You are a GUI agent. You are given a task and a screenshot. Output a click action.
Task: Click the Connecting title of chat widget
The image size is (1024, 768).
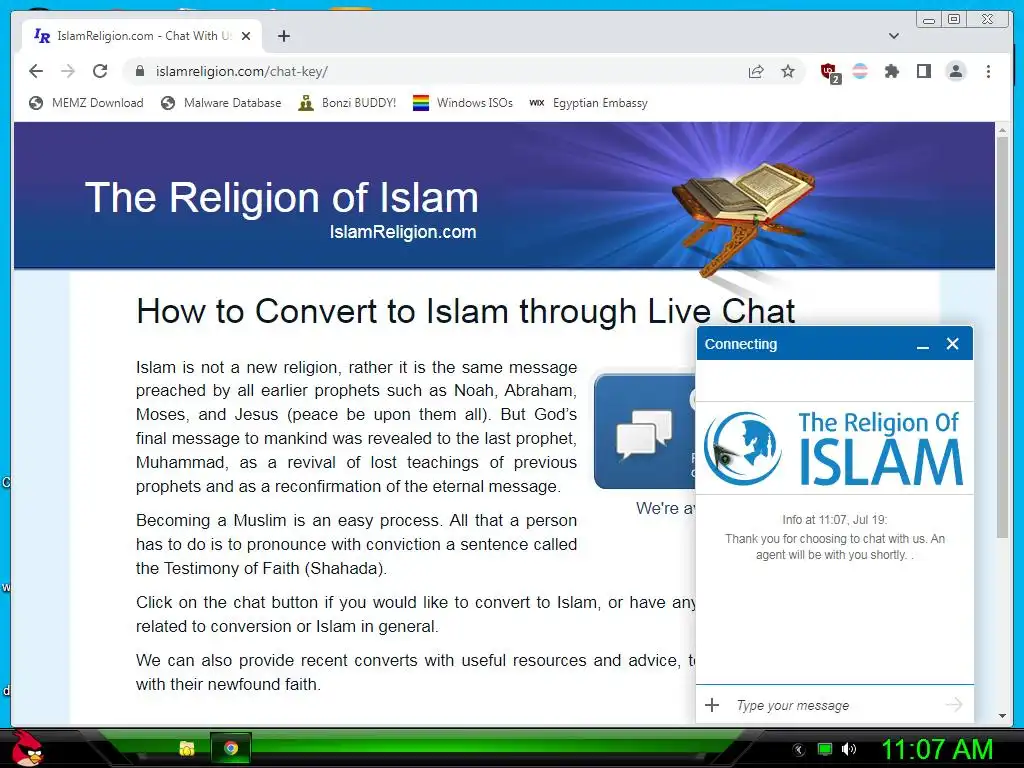coord(741,344)
